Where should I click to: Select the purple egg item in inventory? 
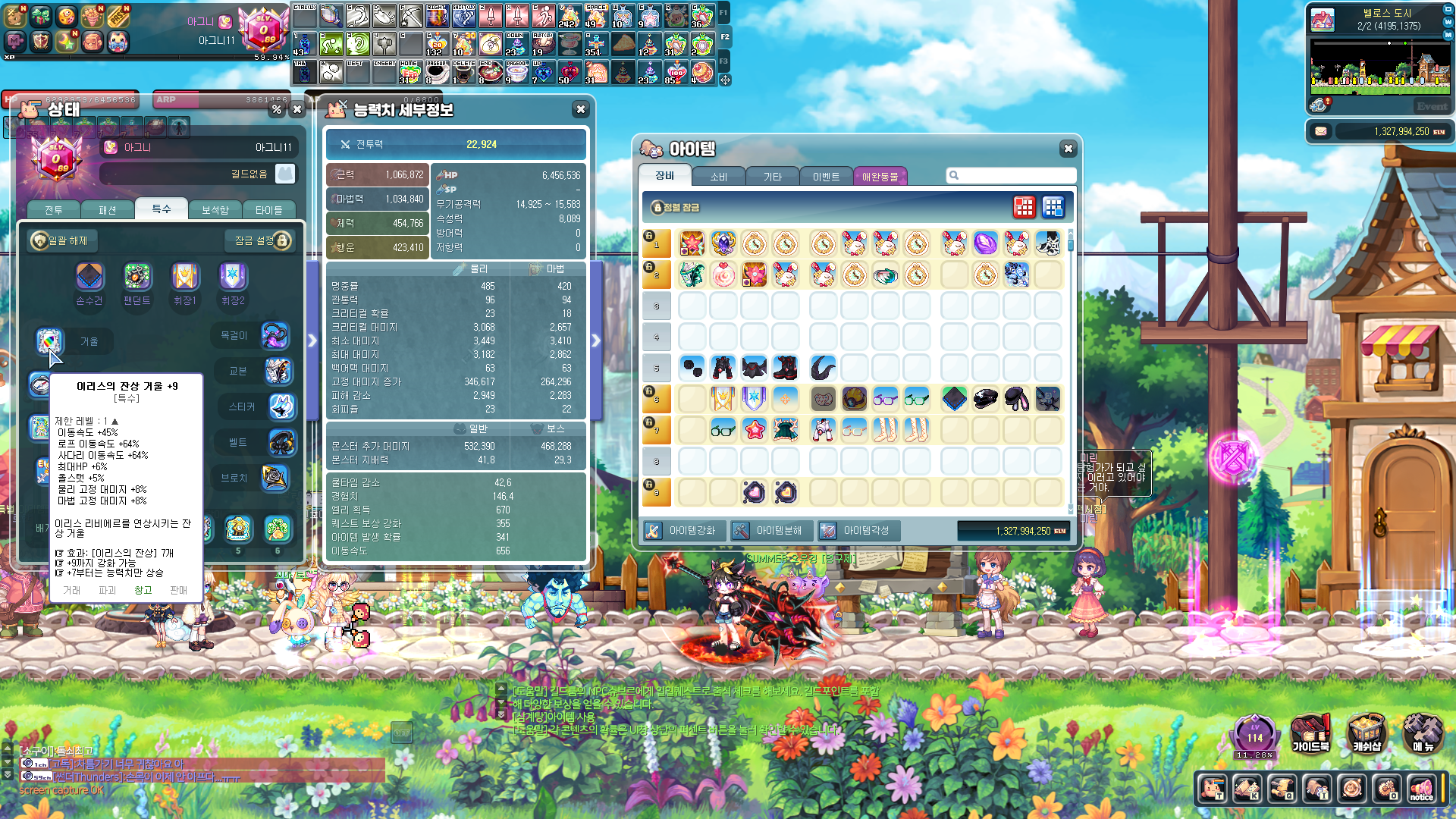985,243
